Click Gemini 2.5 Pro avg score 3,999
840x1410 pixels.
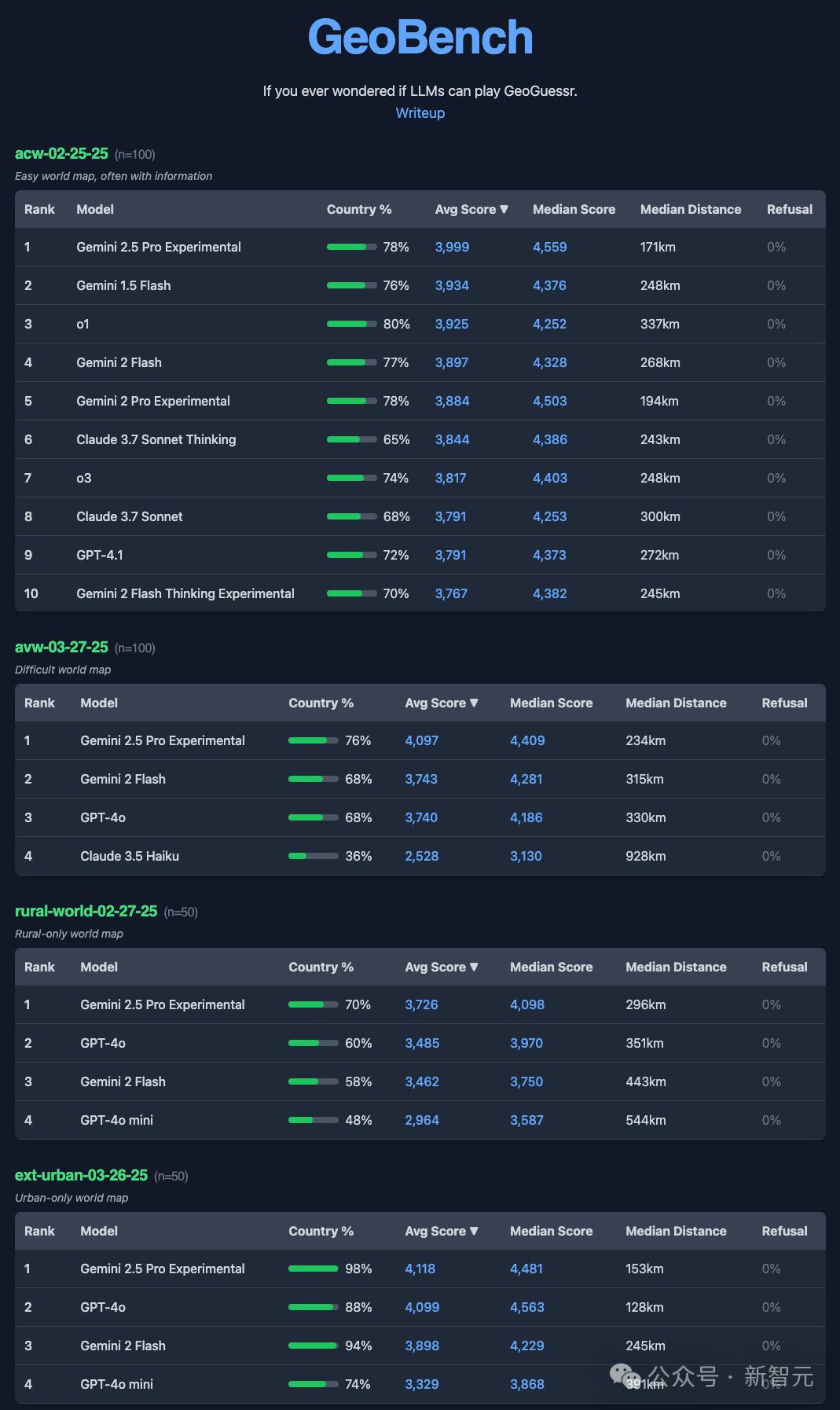click(x=452, y=247)
